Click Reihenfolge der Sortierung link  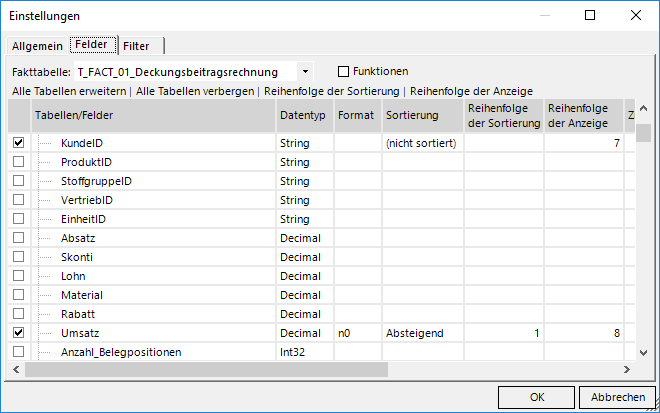point(330,91)
